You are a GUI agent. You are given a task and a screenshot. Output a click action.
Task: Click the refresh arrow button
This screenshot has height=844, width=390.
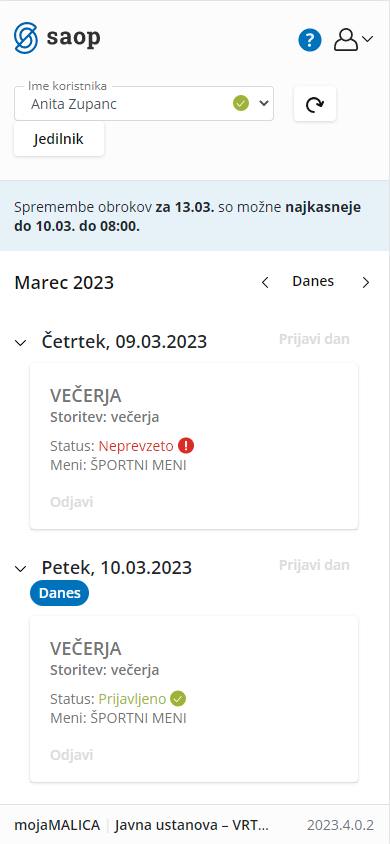315,103
